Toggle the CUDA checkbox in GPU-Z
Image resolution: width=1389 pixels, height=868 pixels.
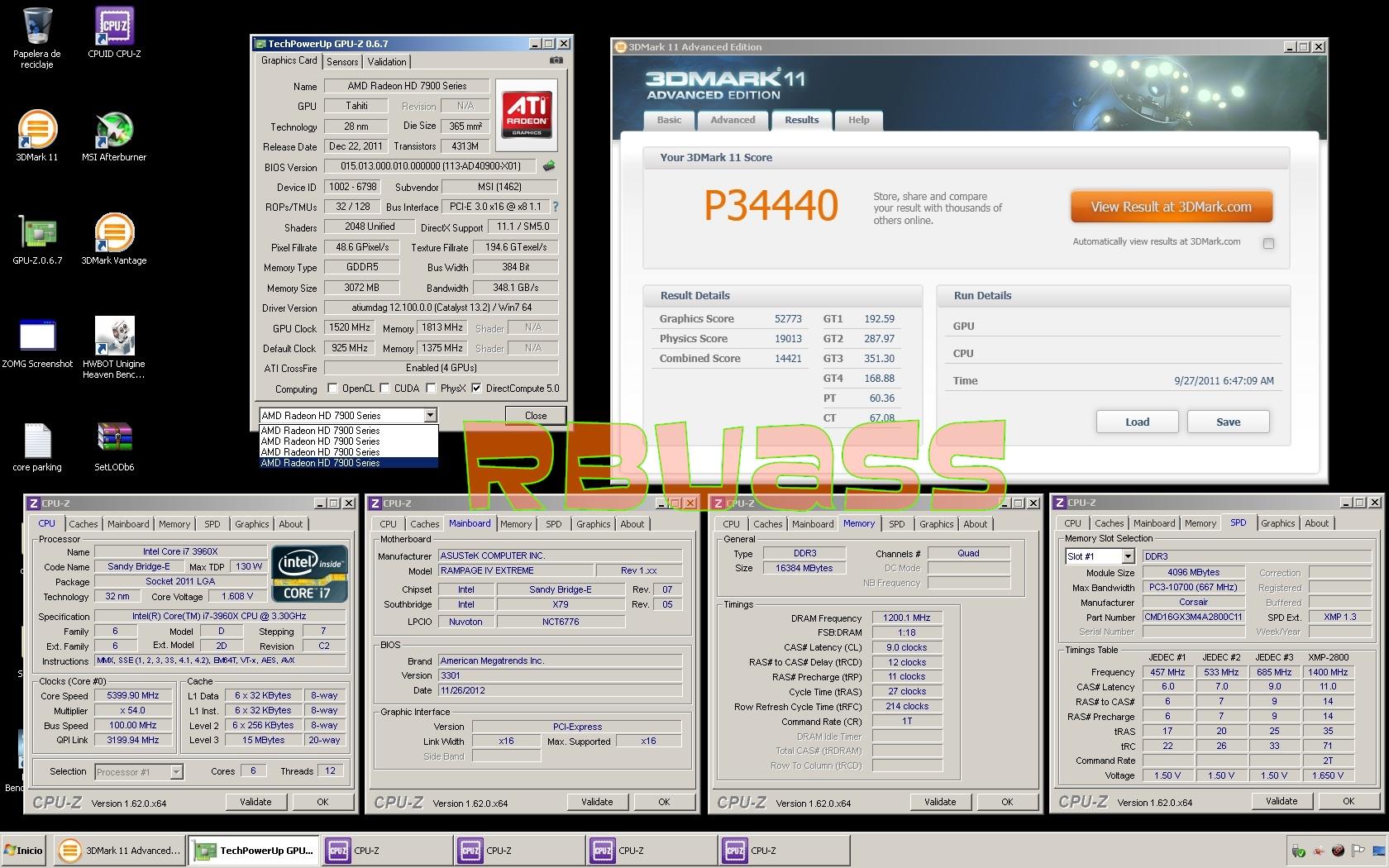[384, 388]
